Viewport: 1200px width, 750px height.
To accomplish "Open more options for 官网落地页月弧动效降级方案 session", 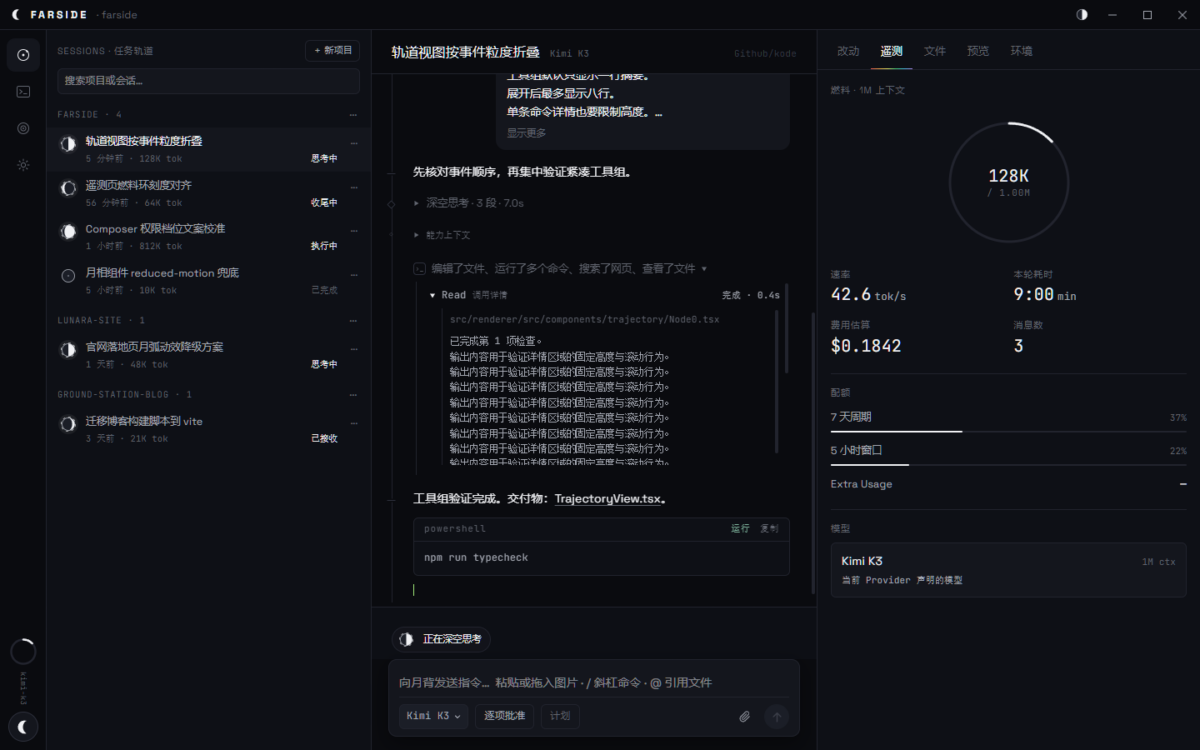I will (353, 348).
